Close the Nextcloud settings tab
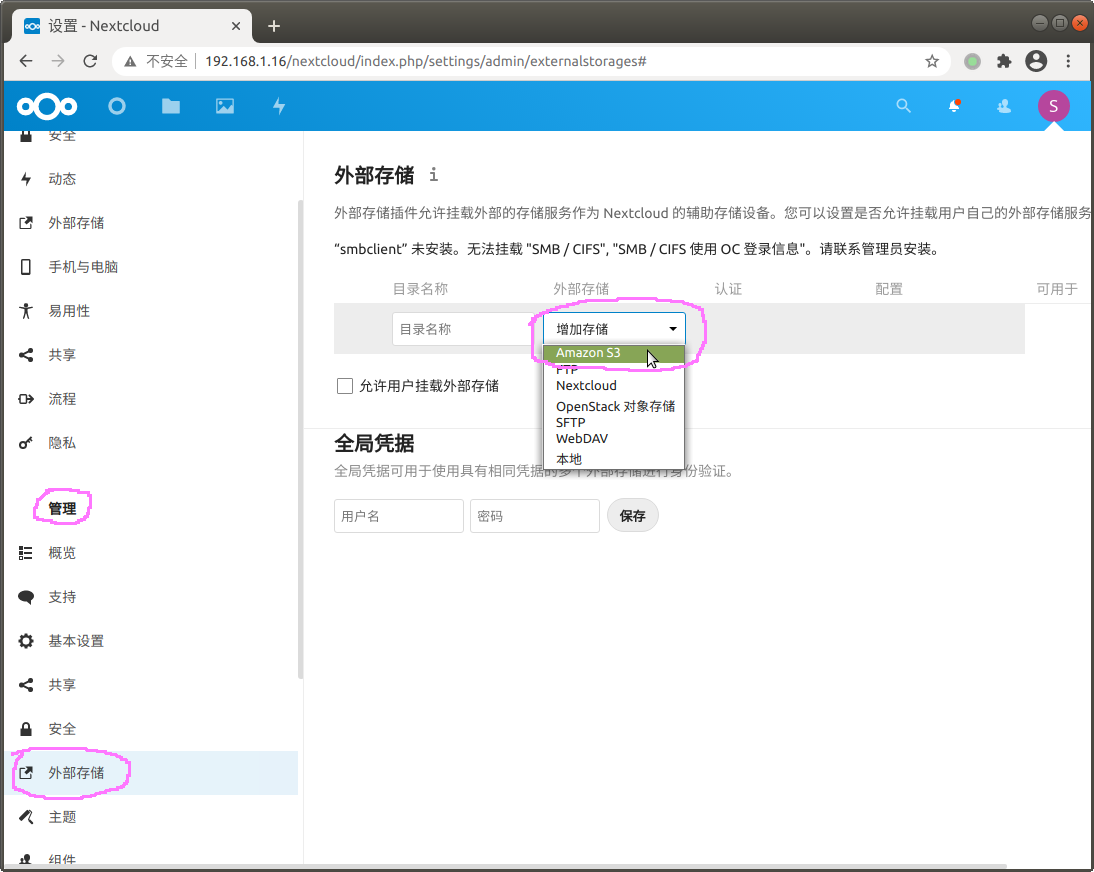The width and height of the screenshot is (1094, 872). 236,26
